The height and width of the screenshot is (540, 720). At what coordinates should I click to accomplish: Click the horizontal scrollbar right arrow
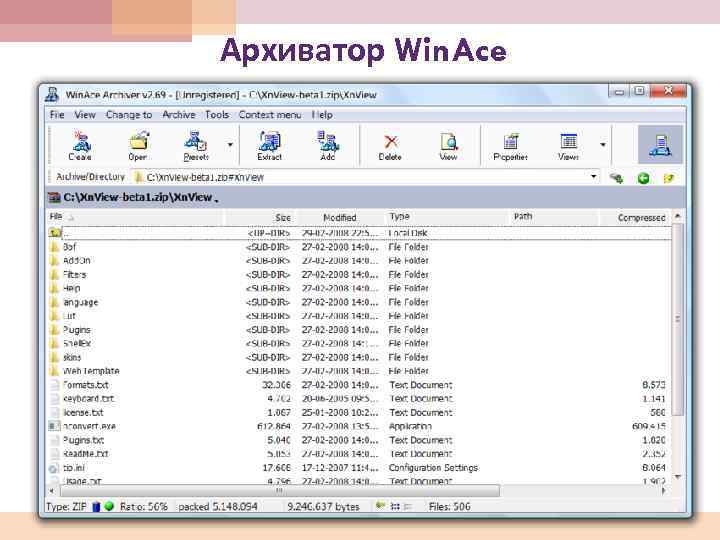[x=663, y=490]
